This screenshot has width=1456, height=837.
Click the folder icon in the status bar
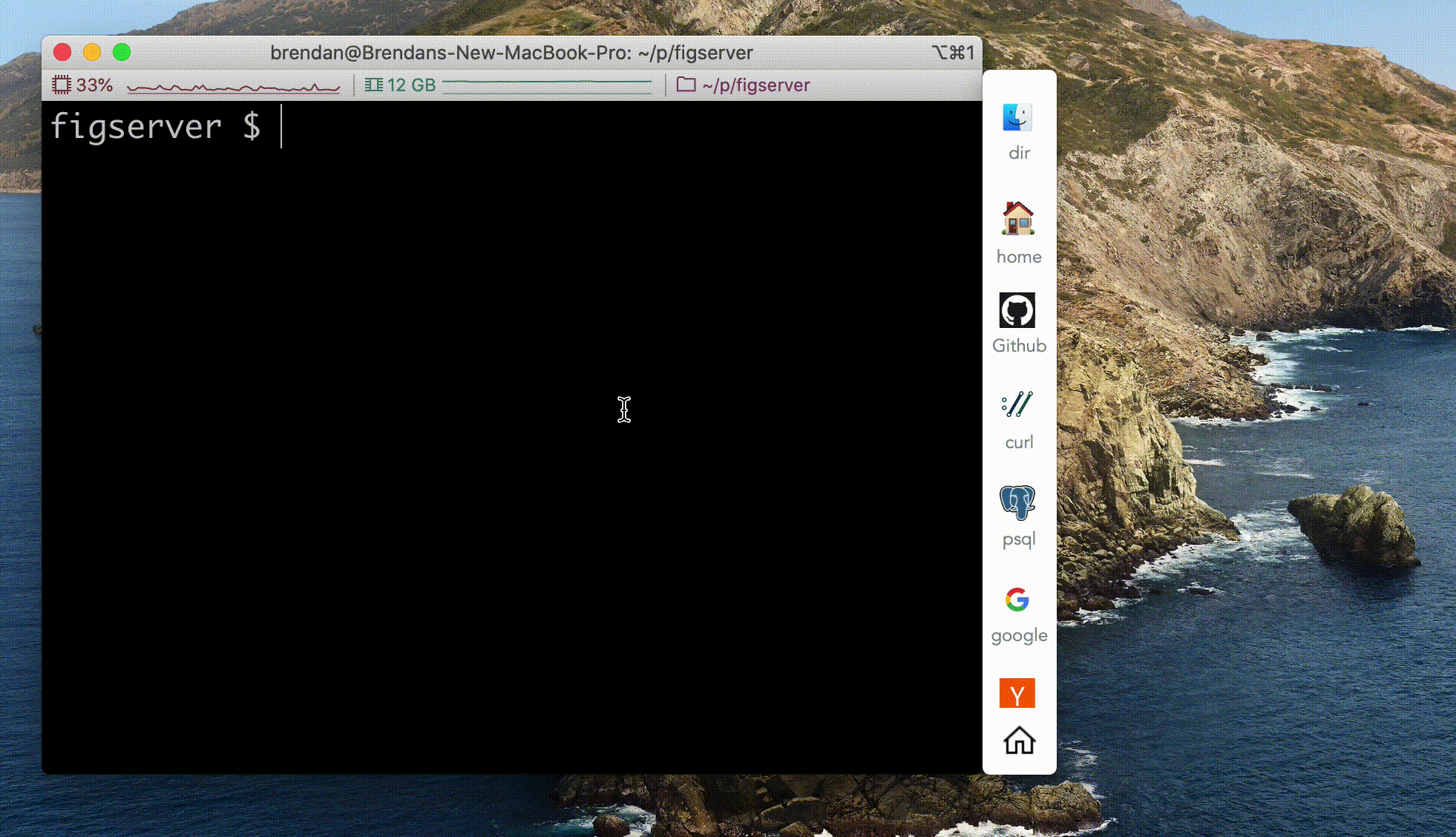pyautogui.click(x=686, y=84)
